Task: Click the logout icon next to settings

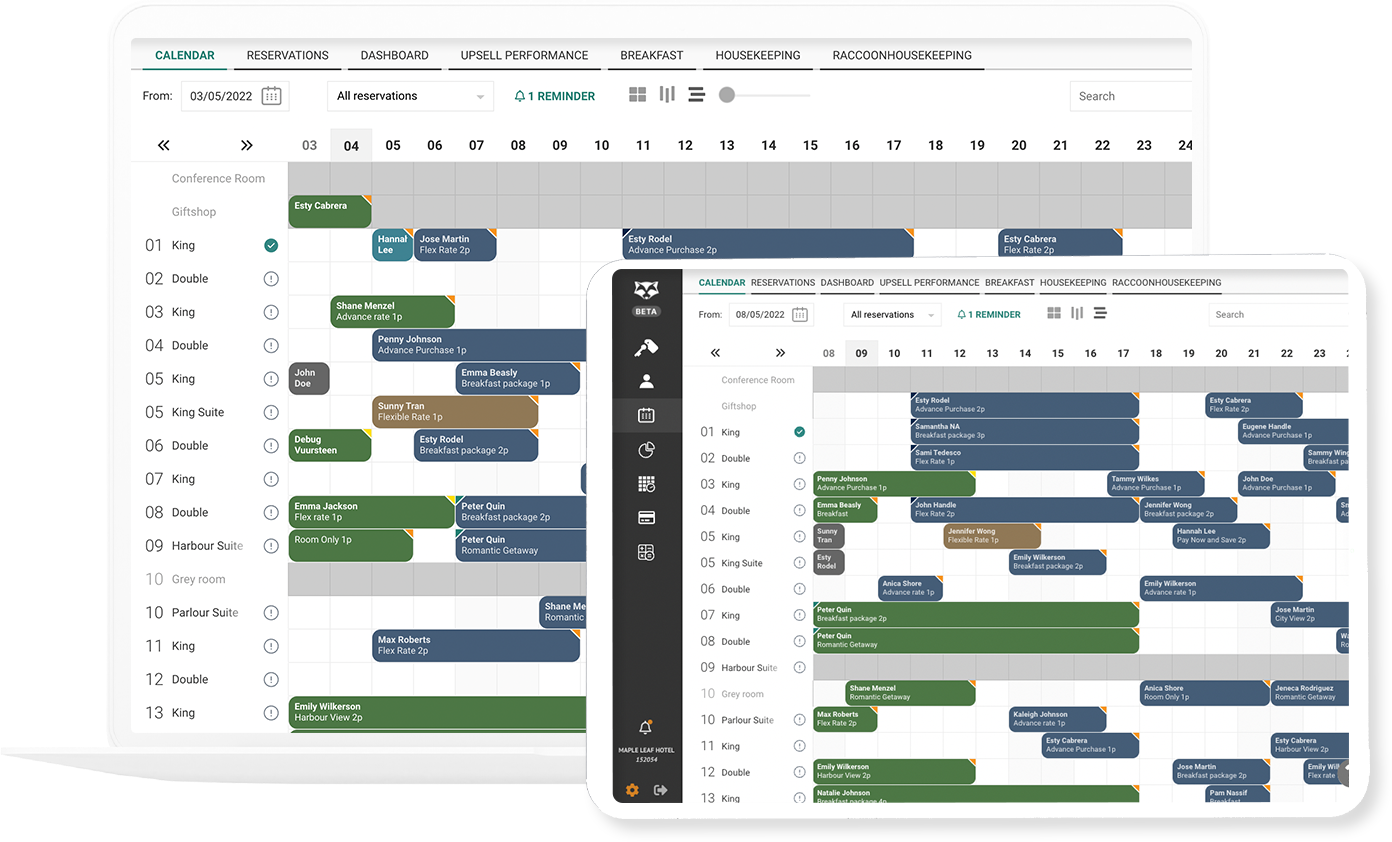Action: point(661,790)
